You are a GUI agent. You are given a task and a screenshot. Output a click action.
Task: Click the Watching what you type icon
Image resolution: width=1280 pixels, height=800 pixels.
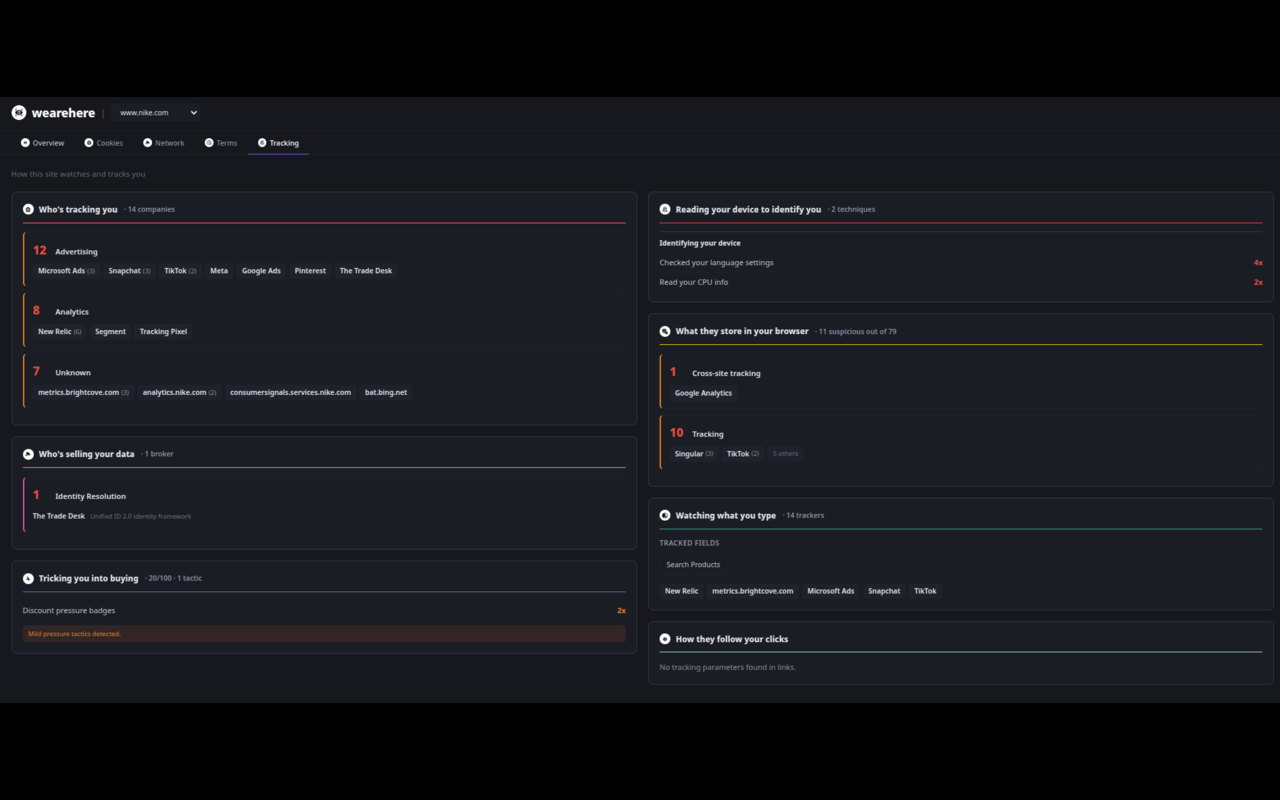click(x=665, y=516)
